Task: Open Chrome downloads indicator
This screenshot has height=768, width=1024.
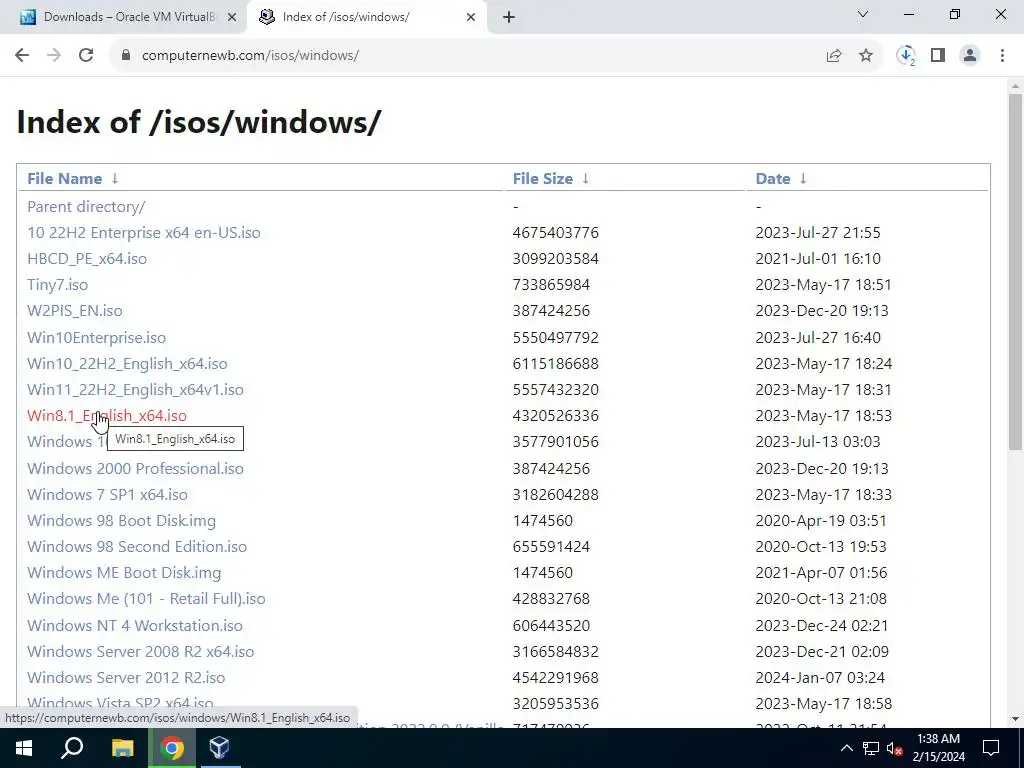Action: pos(906,56)
